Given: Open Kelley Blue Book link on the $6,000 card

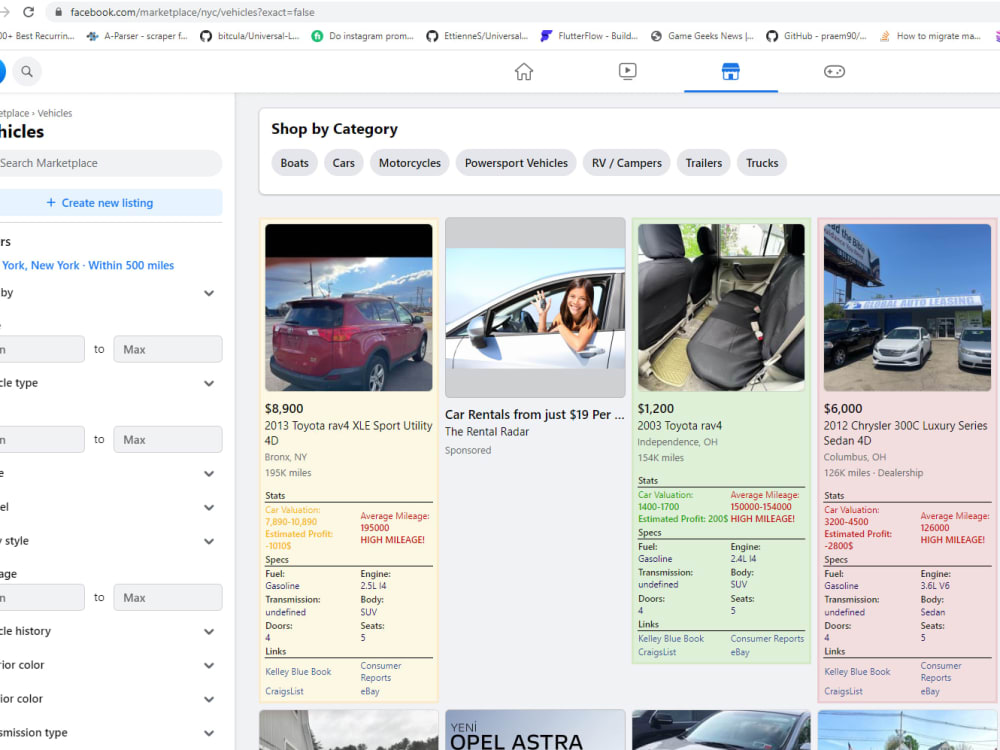Looking at the screenshot, I should pos(857,672).
